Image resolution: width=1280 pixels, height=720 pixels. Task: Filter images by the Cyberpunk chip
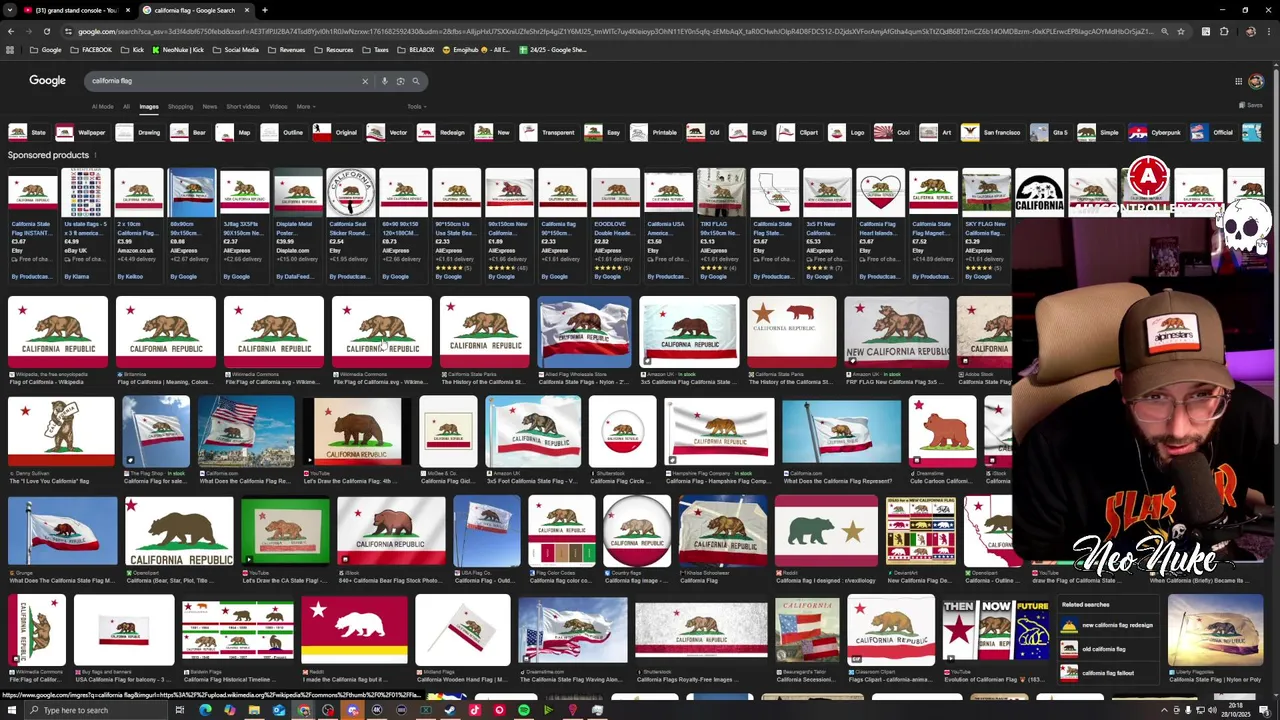tap(1155, 132)
